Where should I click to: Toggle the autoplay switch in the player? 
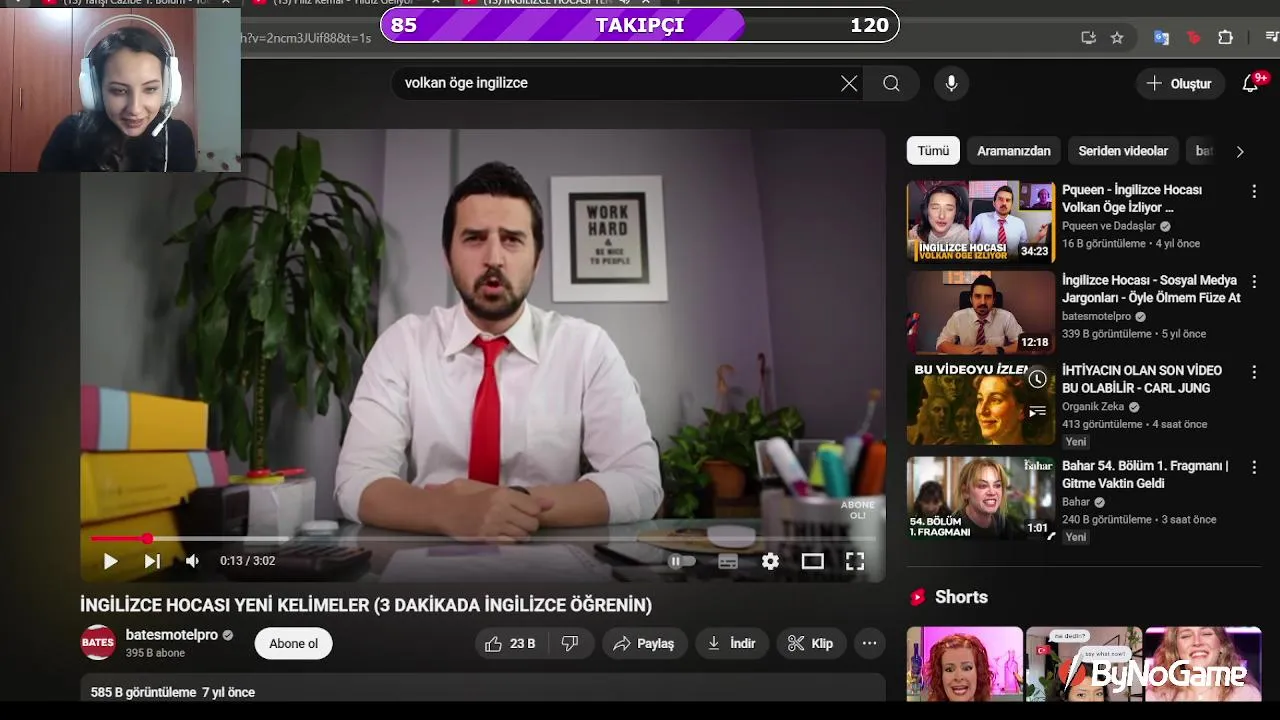point(681,561)
